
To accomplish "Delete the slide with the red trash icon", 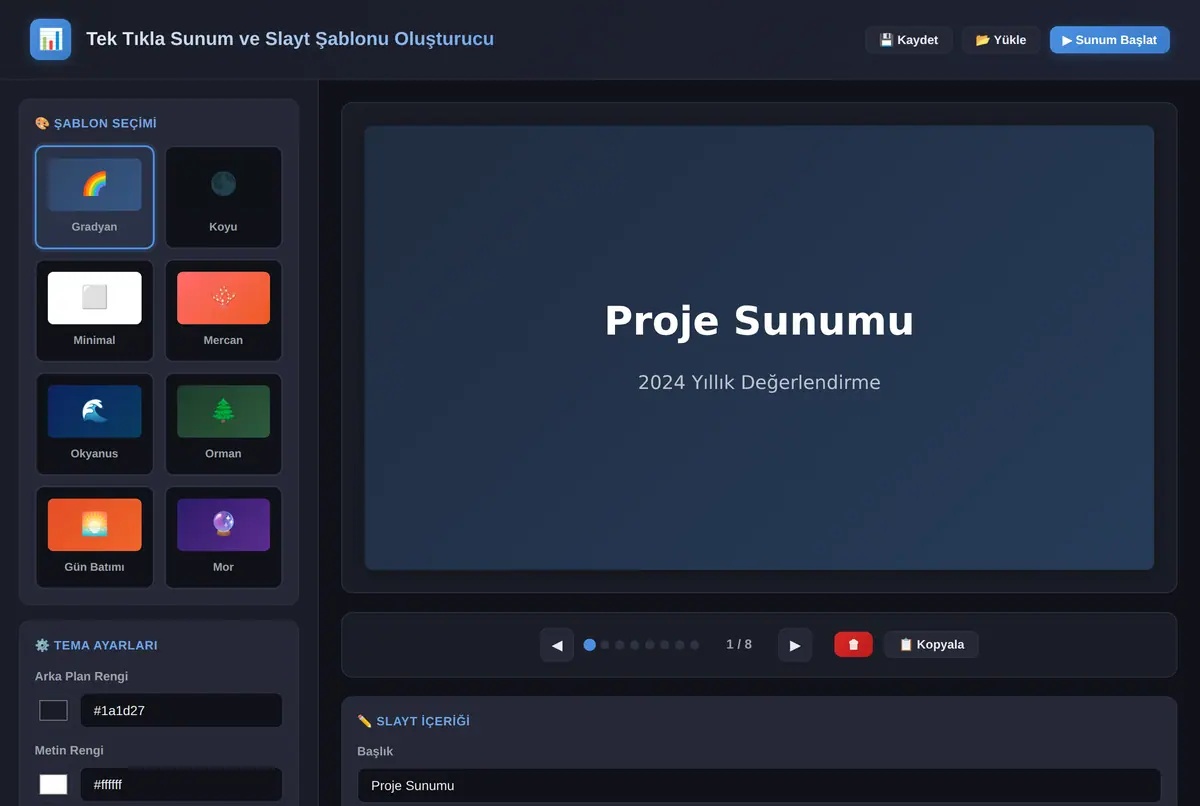I will [853, 645].
